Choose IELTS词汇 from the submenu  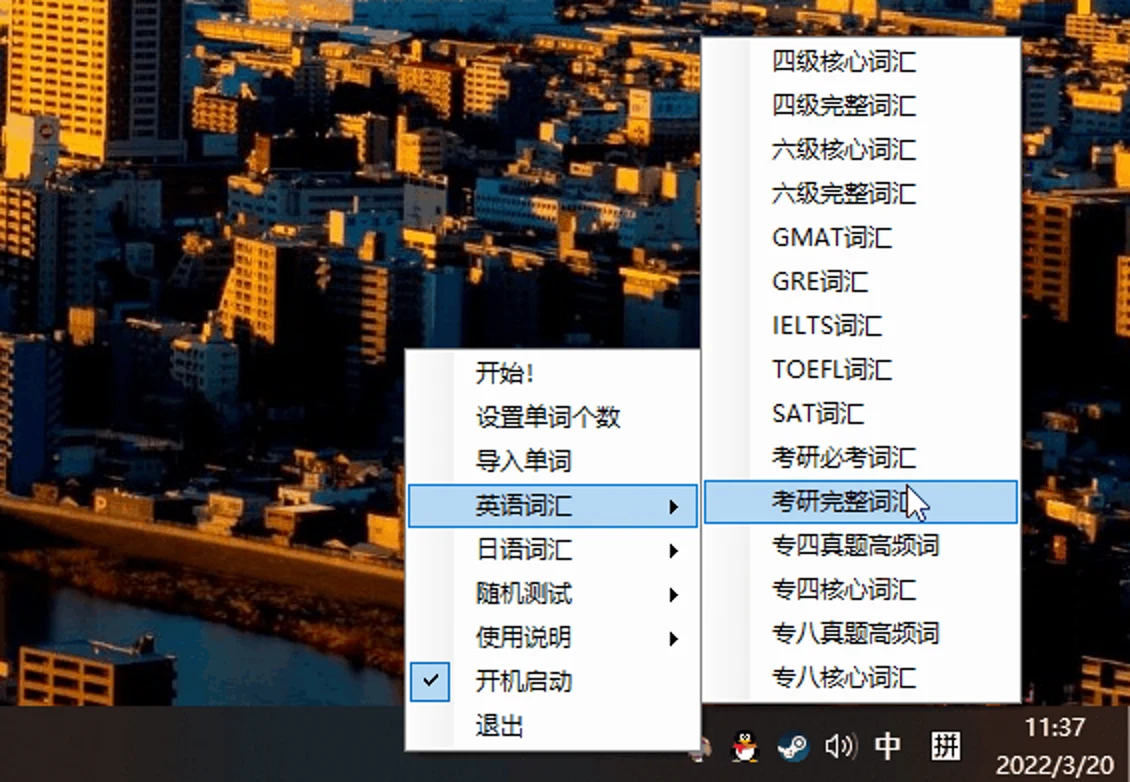pos(861,326)
